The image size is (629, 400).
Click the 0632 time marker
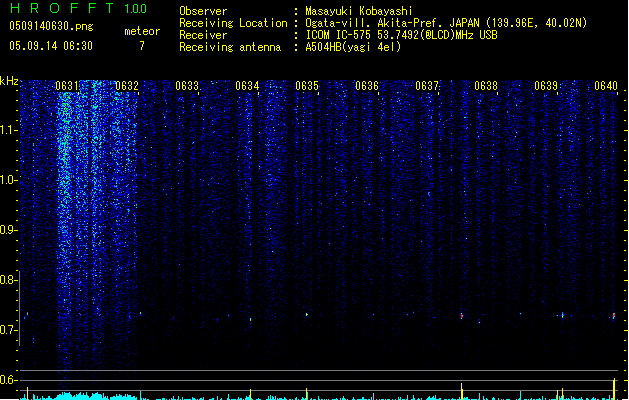pos(127,86)
